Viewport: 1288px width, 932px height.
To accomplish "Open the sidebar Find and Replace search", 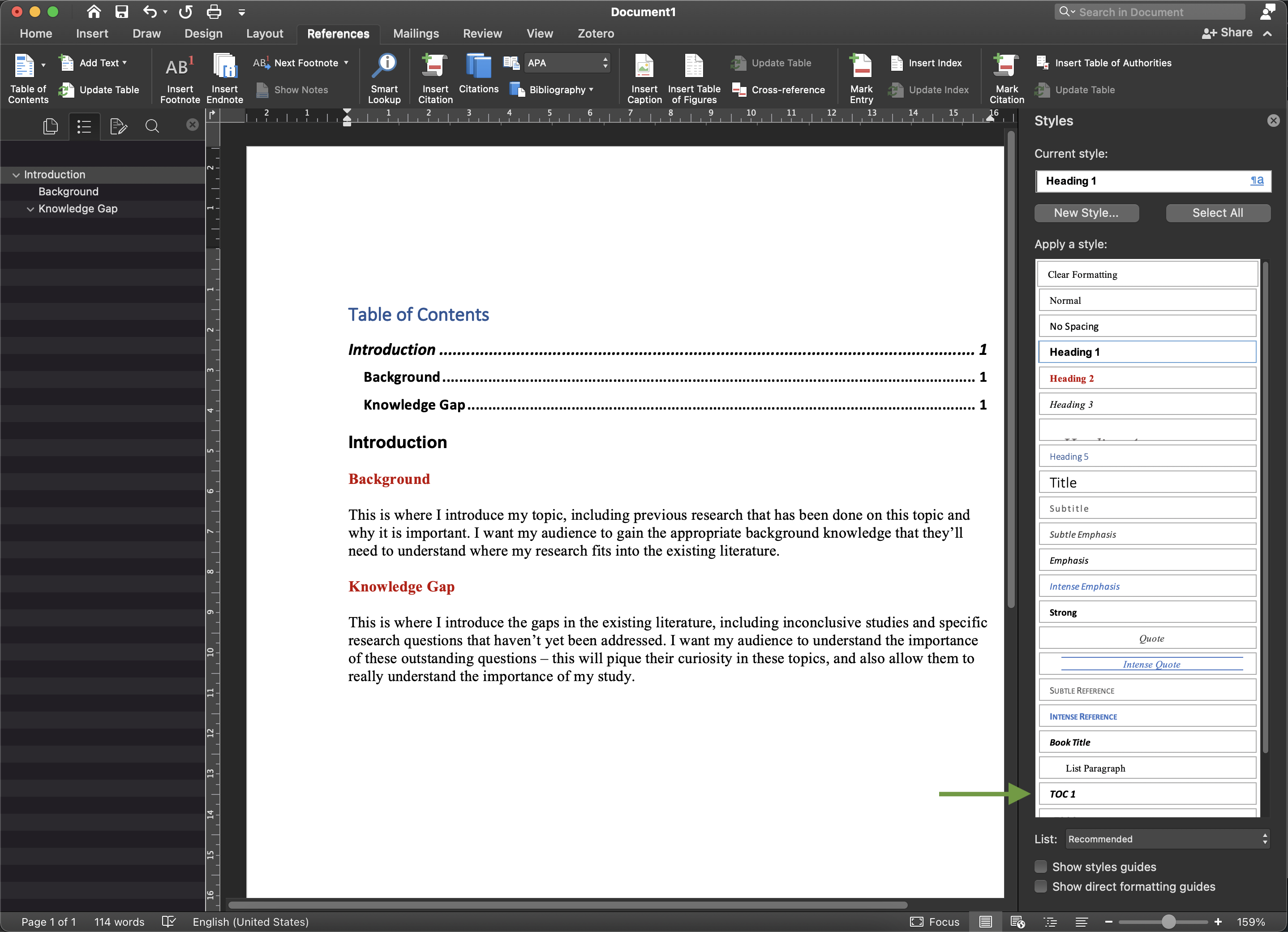I will click(152, 125).
